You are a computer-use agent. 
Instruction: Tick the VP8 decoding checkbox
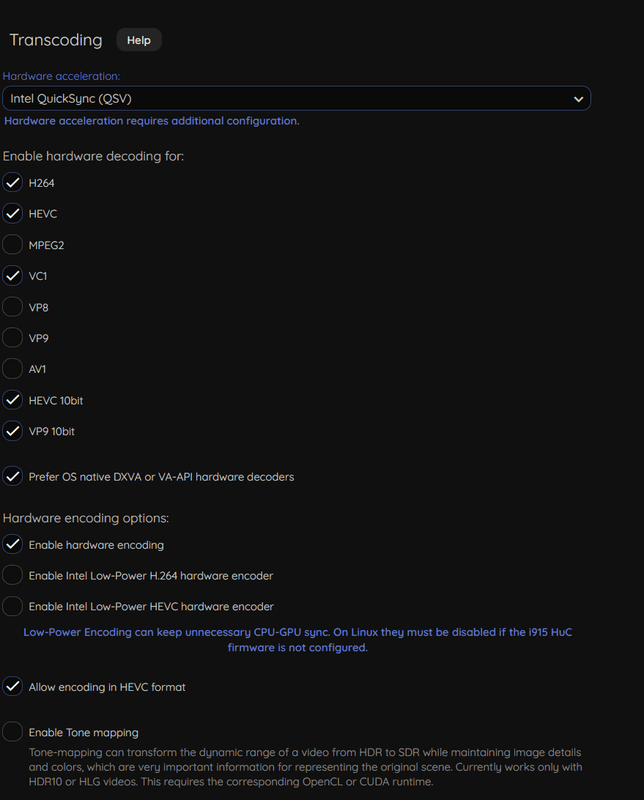[x=13, y=307]
